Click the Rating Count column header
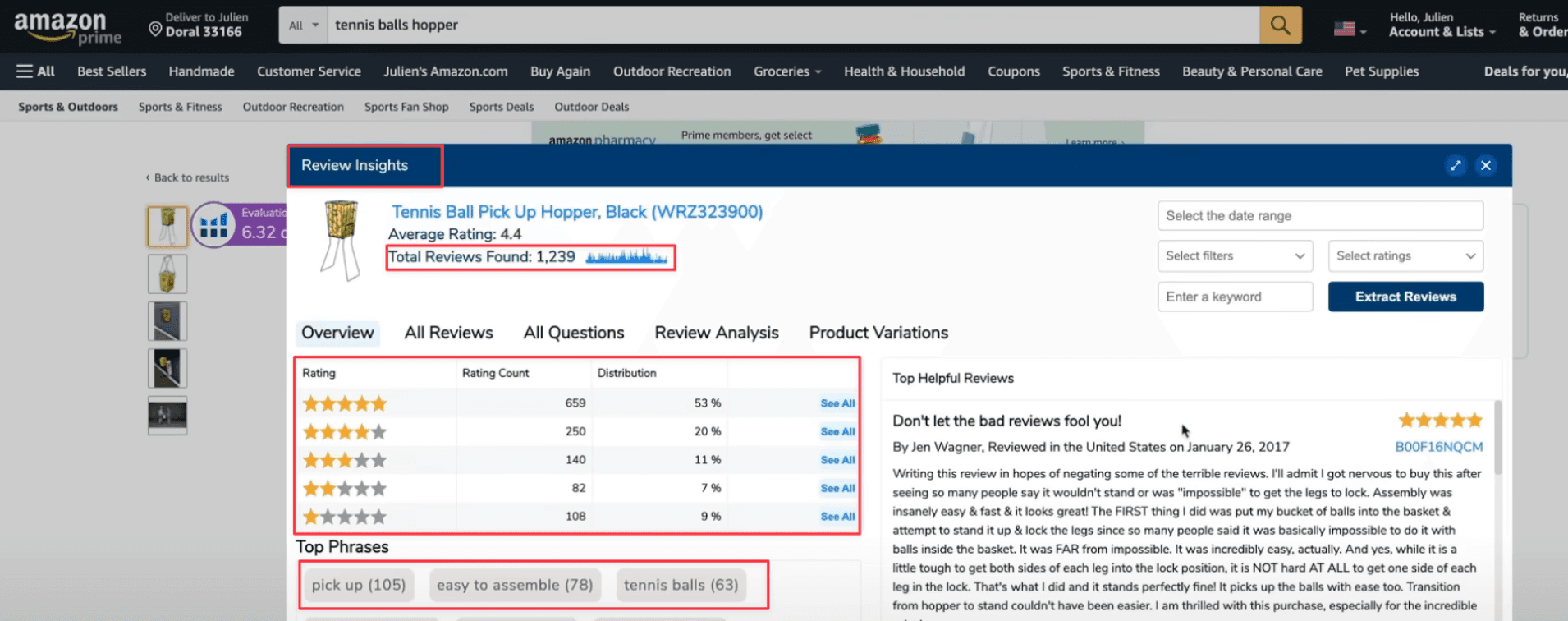 (495, 373)
